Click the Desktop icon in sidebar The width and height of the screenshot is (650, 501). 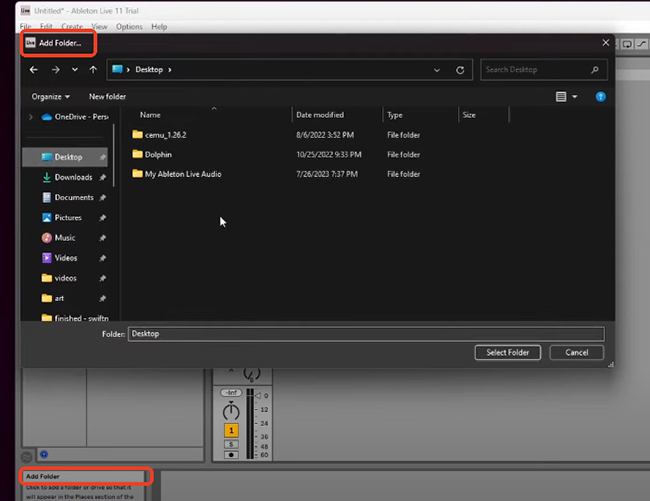[x=47, y=157]
